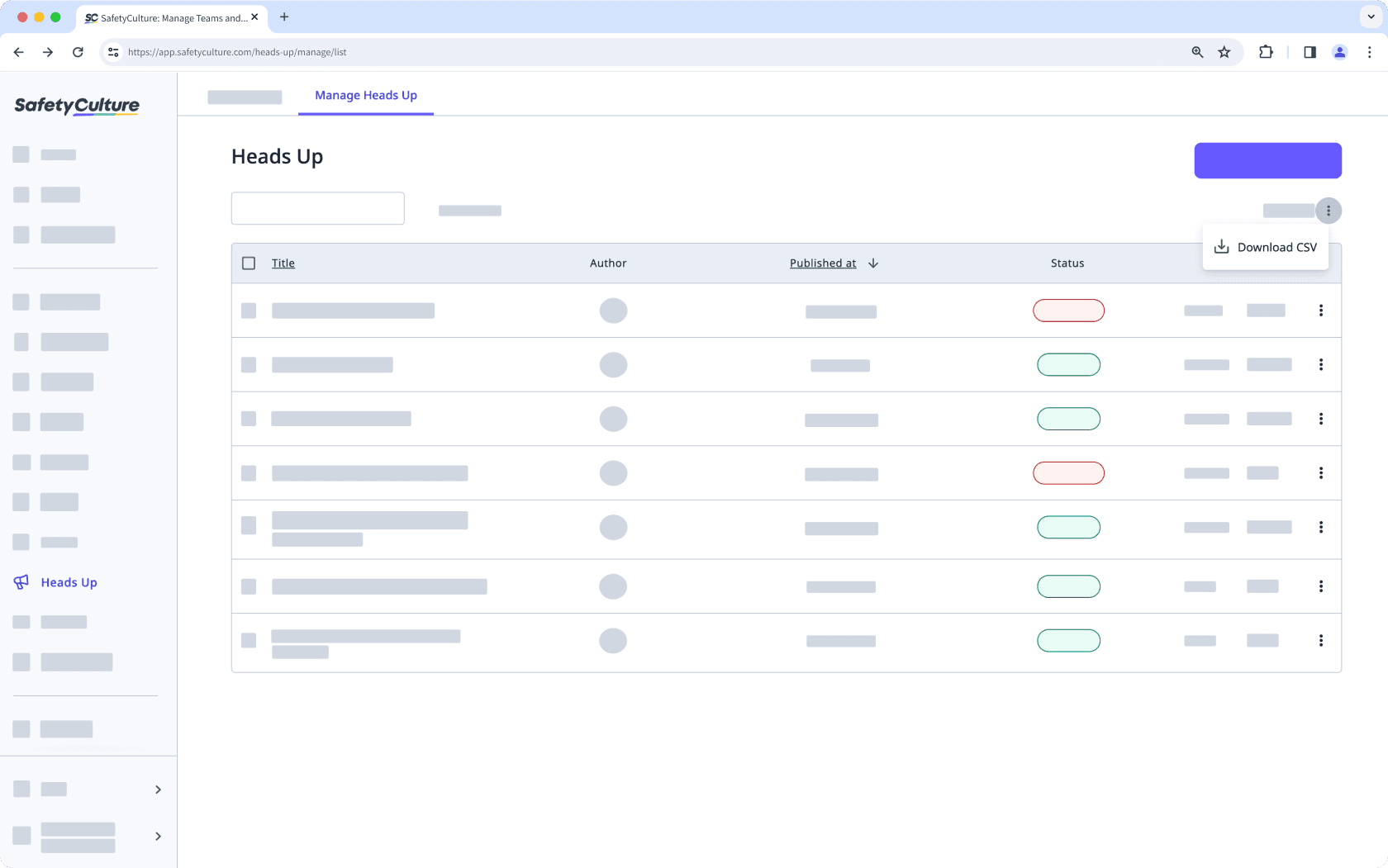Switch to the Manage Heads Up tab
This screenshot has width=1388, height=868.
click(365, 95)
